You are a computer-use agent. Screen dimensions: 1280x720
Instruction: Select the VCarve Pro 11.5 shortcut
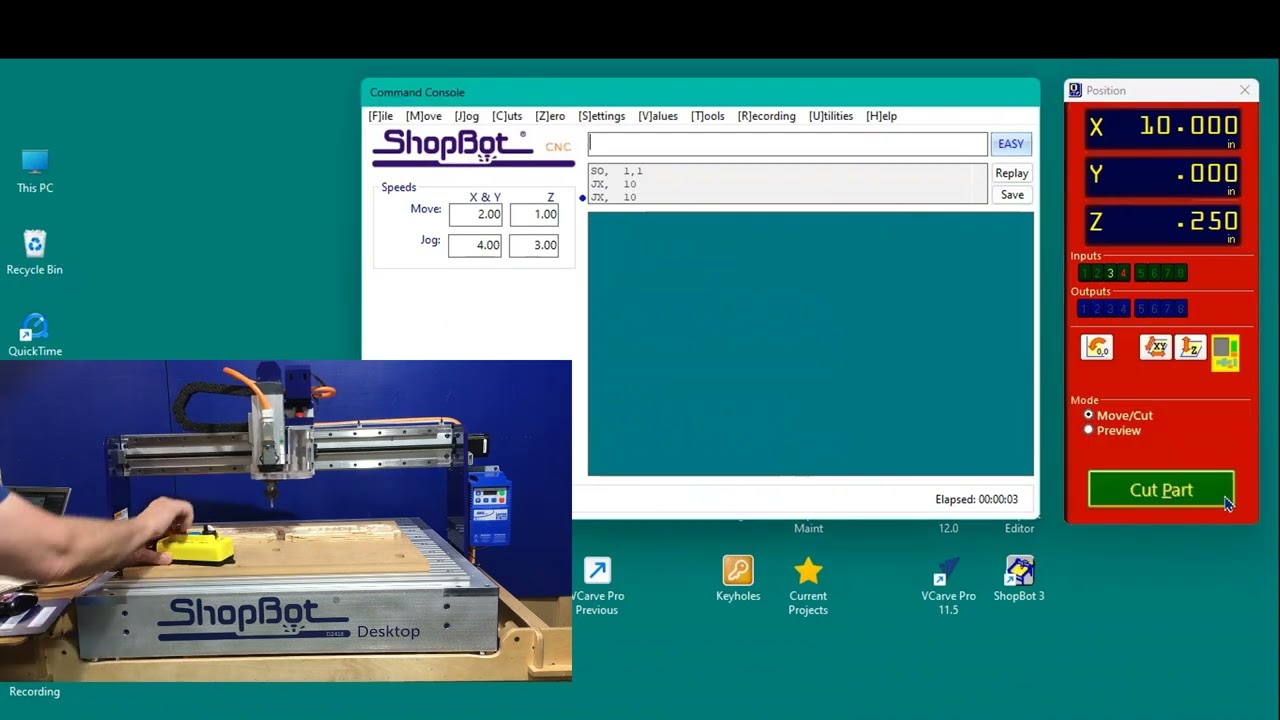coord(948,587)
